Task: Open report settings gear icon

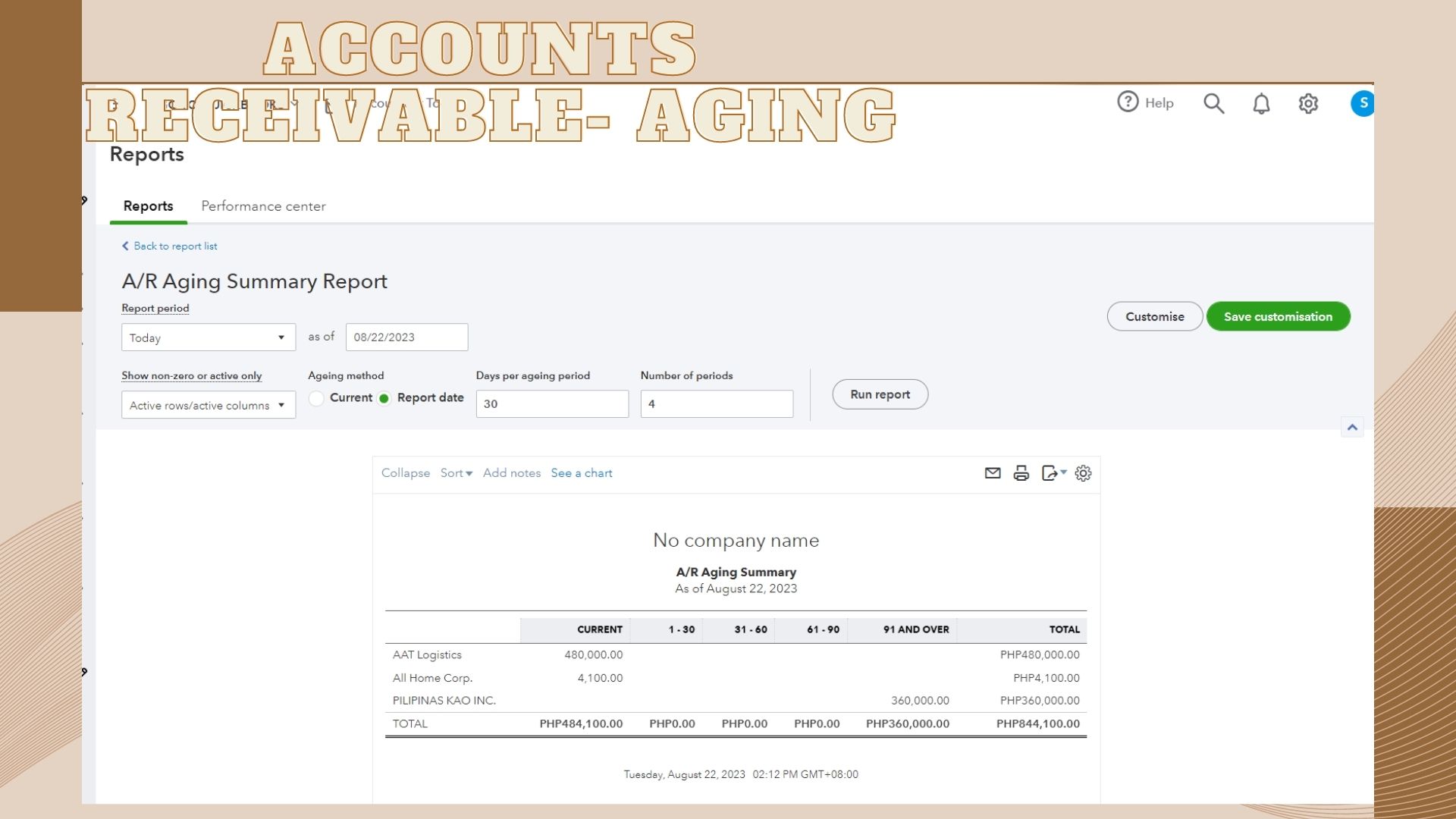Action: [1083, 473]
